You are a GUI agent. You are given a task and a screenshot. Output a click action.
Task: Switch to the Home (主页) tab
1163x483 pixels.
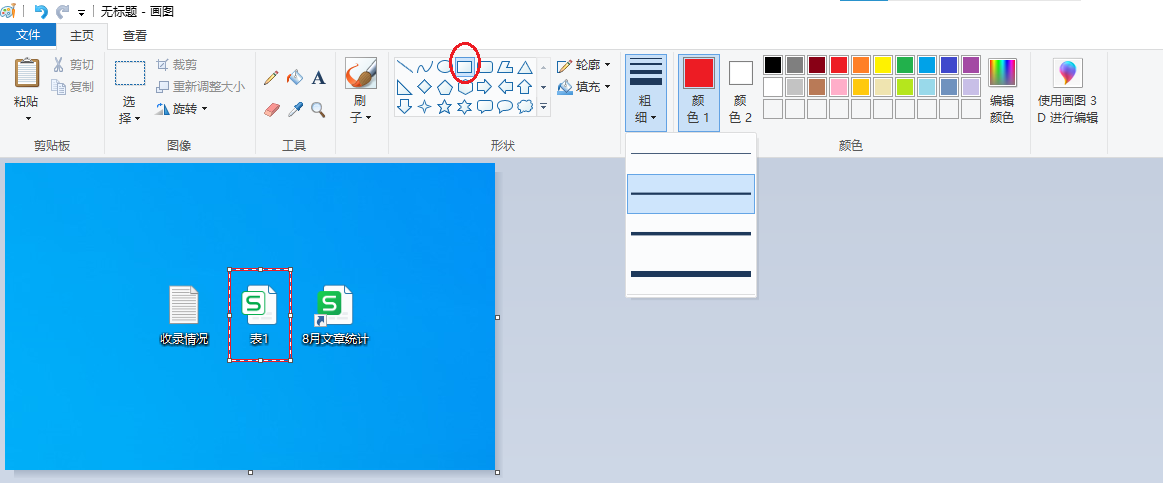[x=82, y=35]
